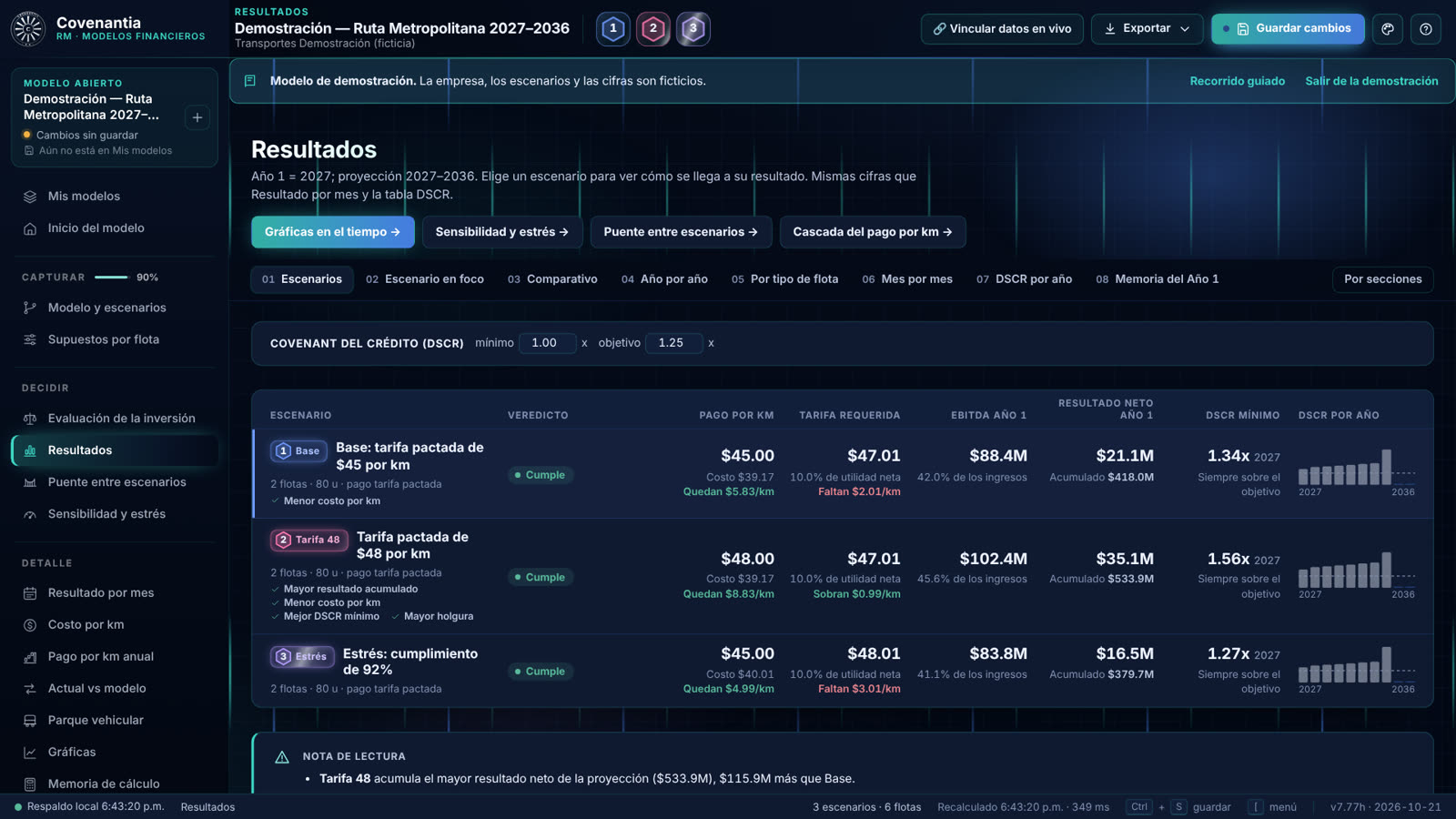Click Guardar cambios button

pyautogui.click(x=1288, y=29)
